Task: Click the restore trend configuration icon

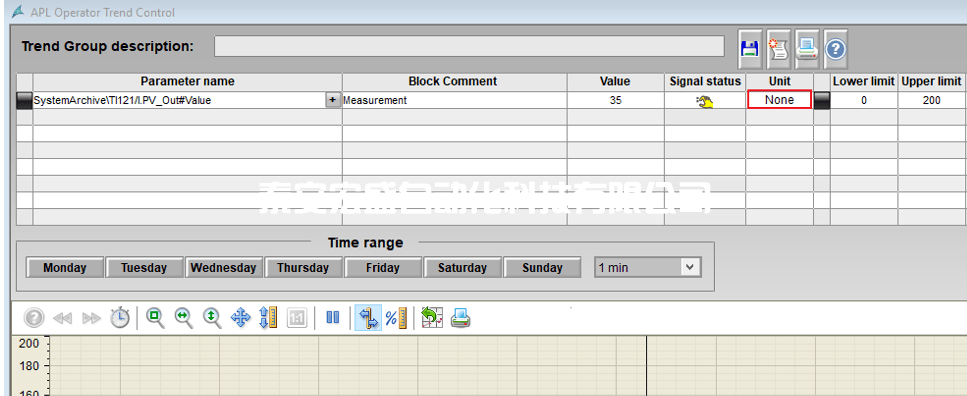Action: point(432,318)
